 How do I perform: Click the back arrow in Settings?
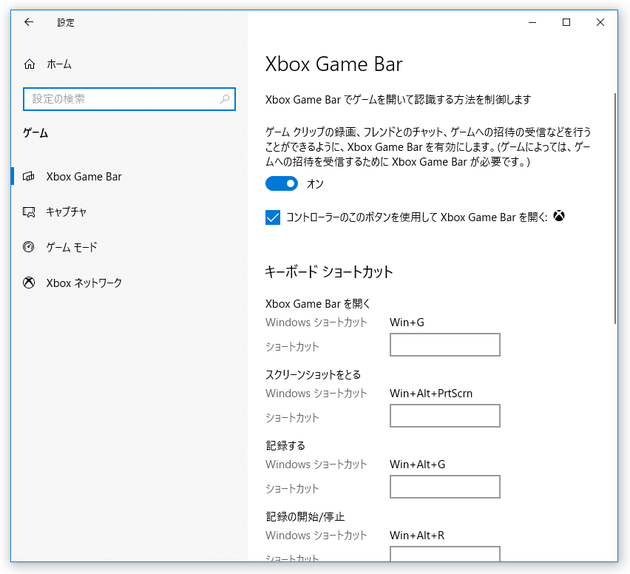click(29, 22)
